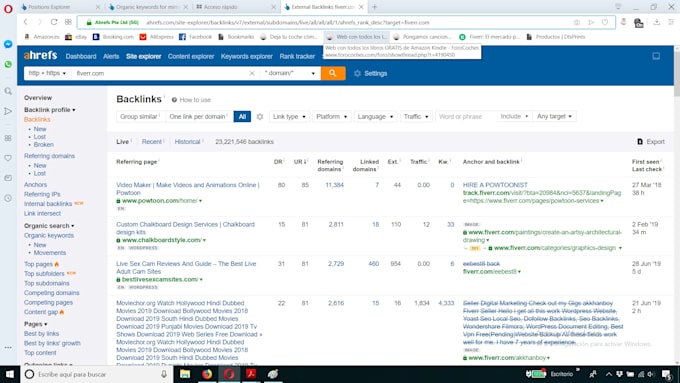The image size is (680, 383).
Task: Open backlinks filter gear settings
Action: (x=260, y=116)
